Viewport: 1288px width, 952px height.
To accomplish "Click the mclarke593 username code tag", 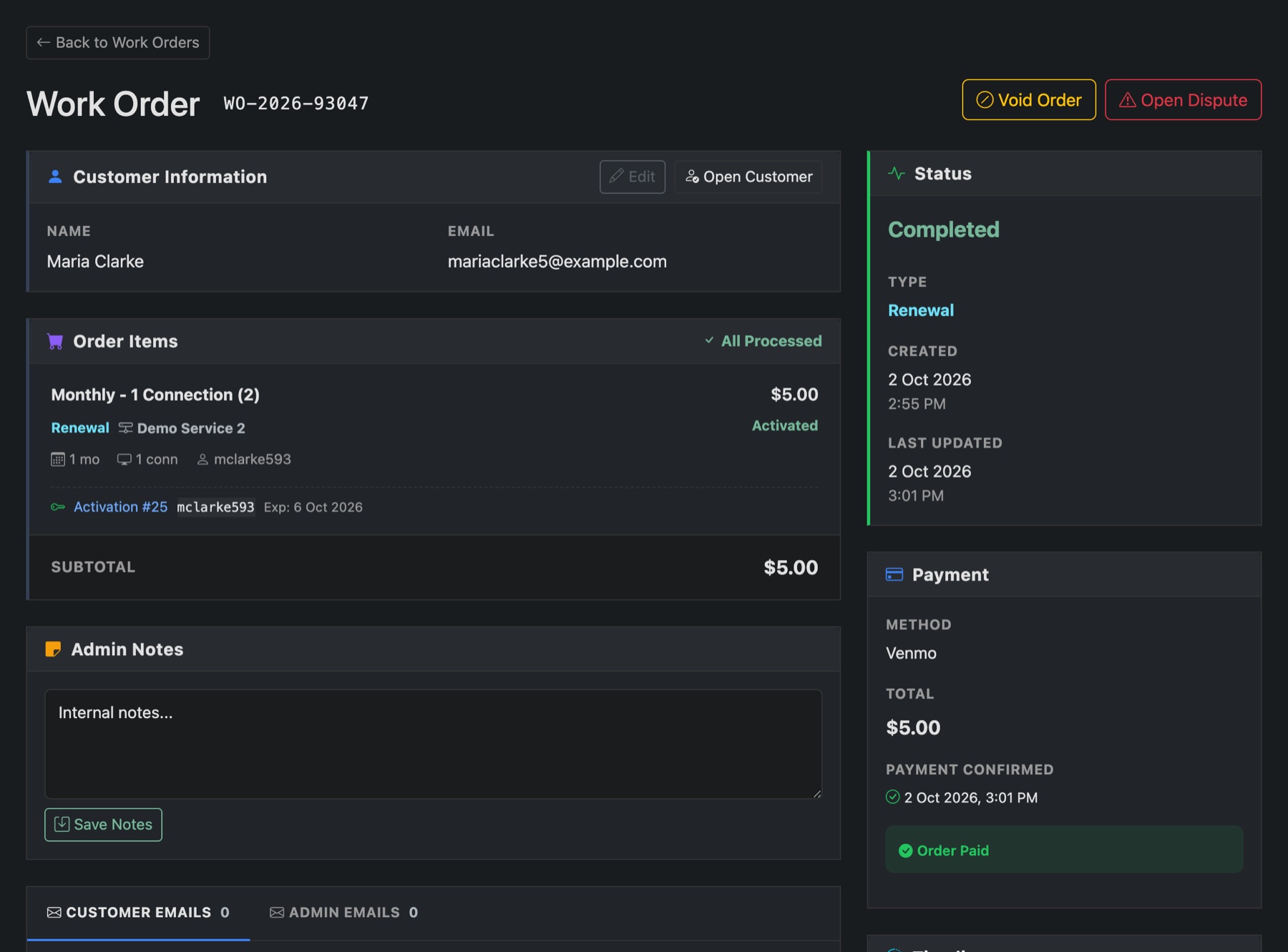I will coord(215,507).
